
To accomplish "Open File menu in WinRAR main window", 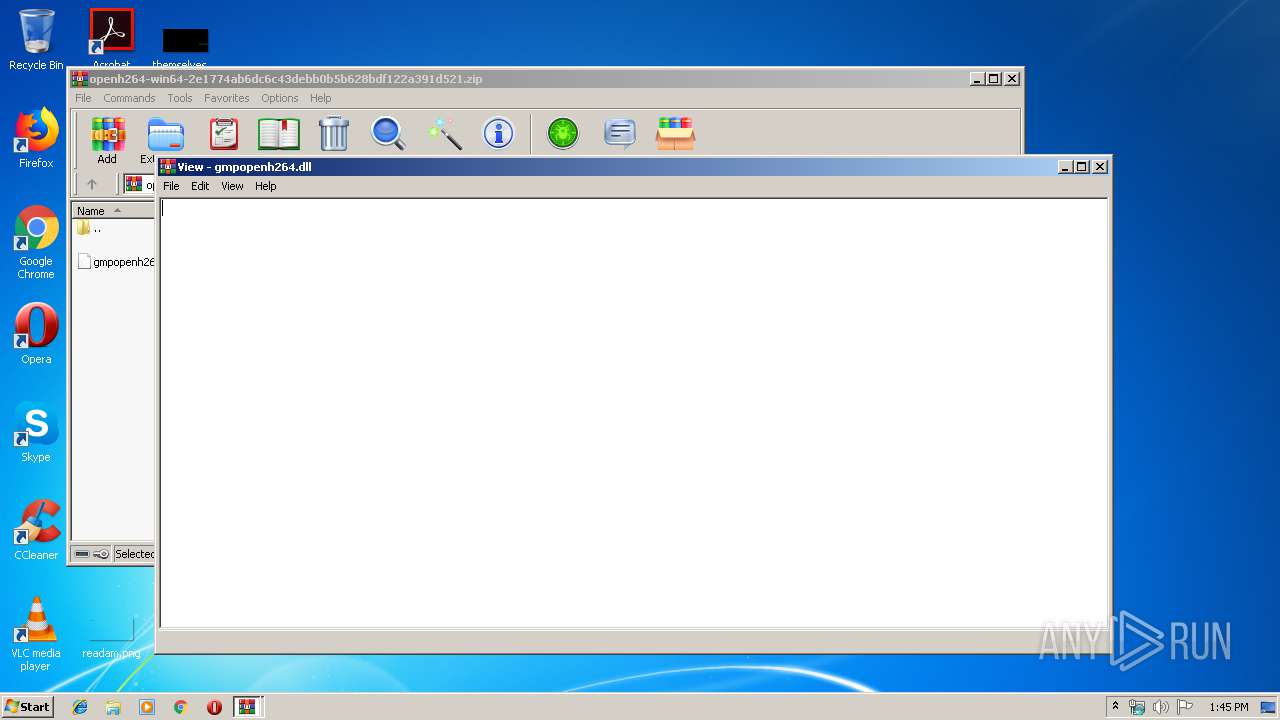I will [x=83, y=98].
